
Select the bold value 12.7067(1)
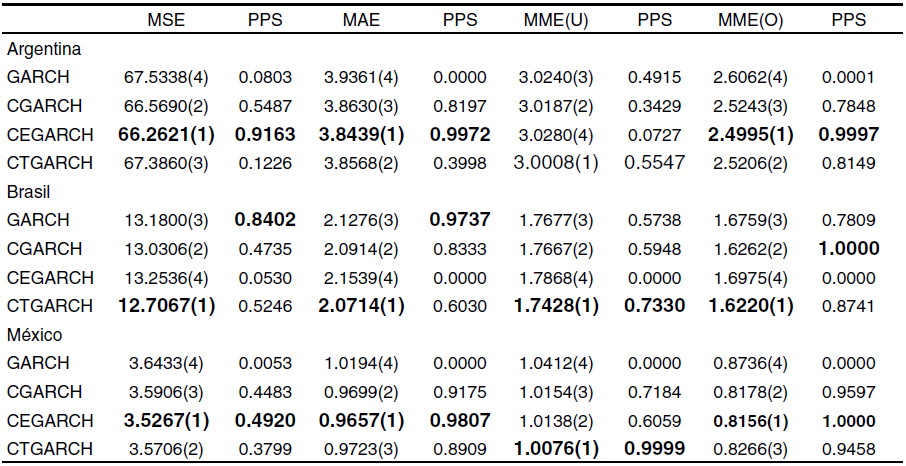coord(166,306)
